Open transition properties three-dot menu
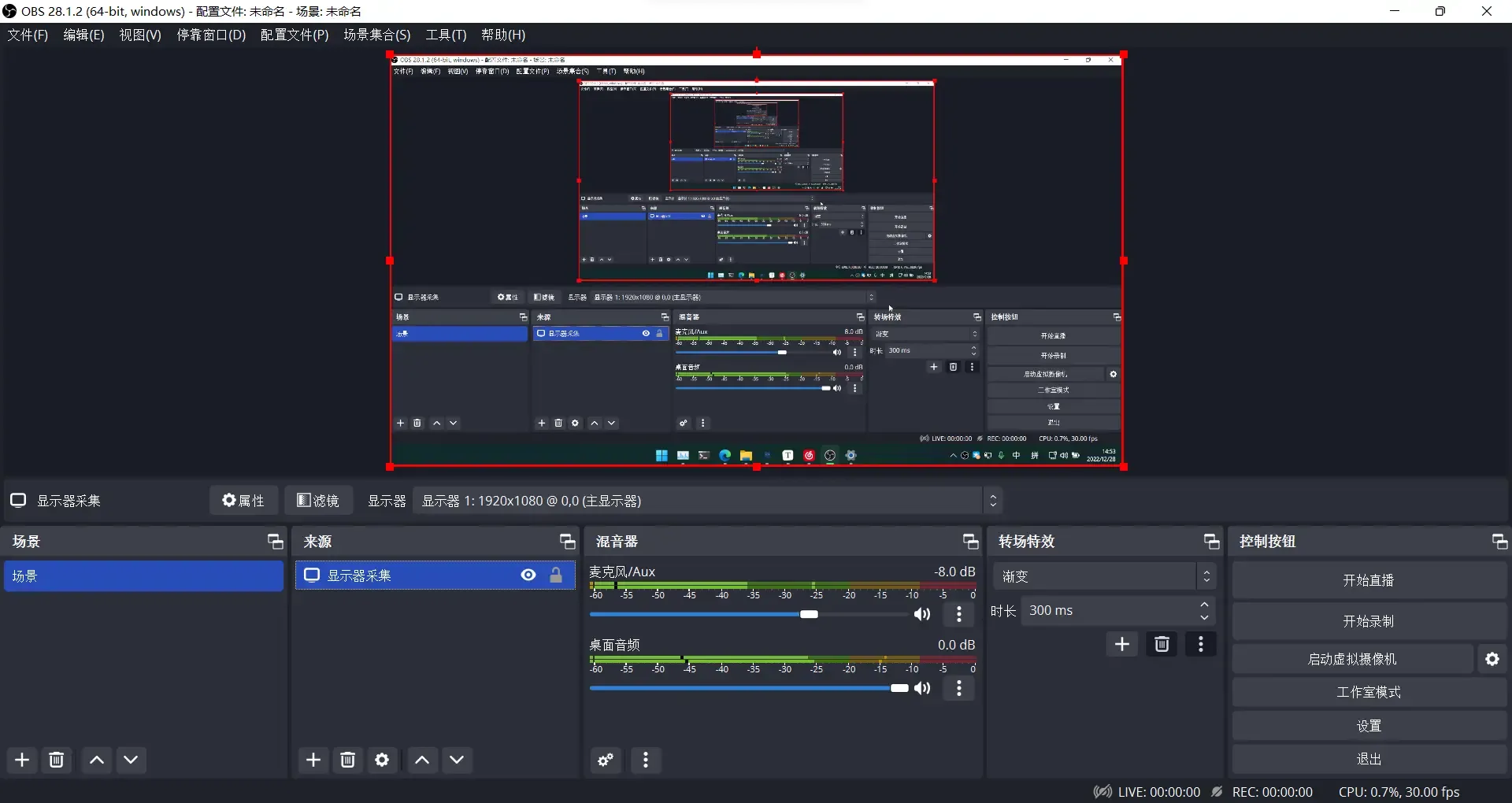This screenshot has height=803, width=1512. coord(1201,644)
